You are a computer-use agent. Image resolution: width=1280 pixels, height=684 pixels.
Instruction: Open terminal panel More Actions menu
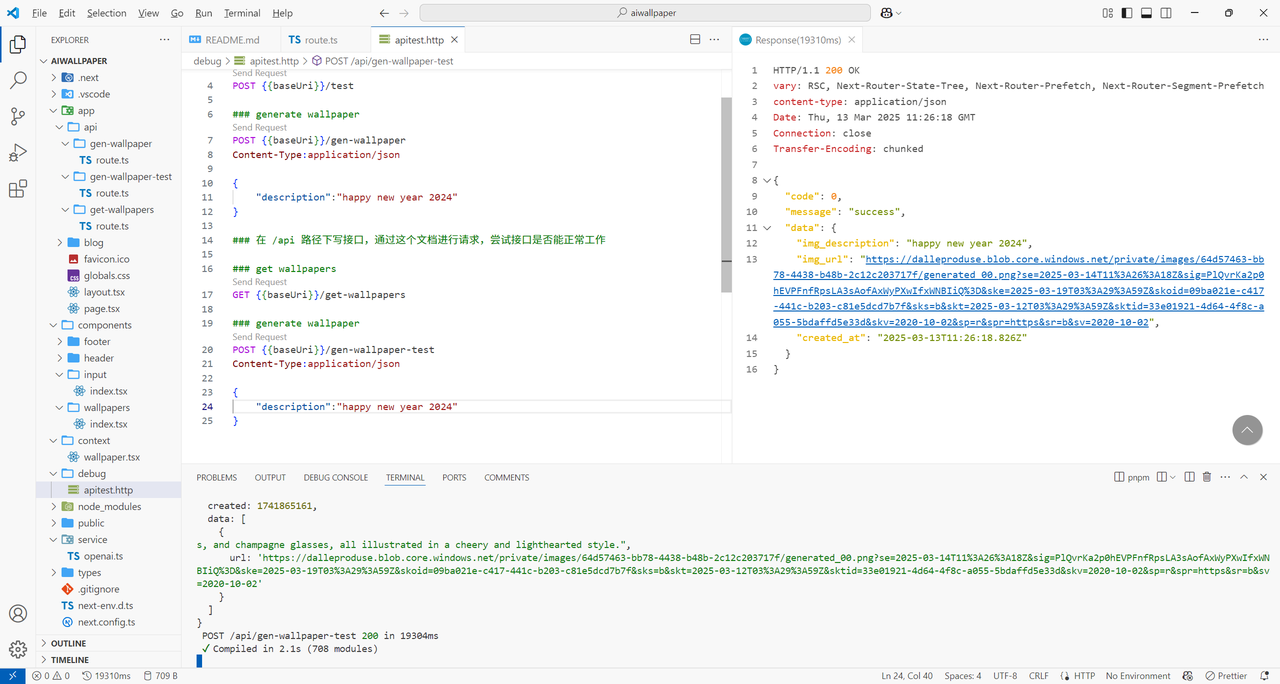tap(1226, 478)
